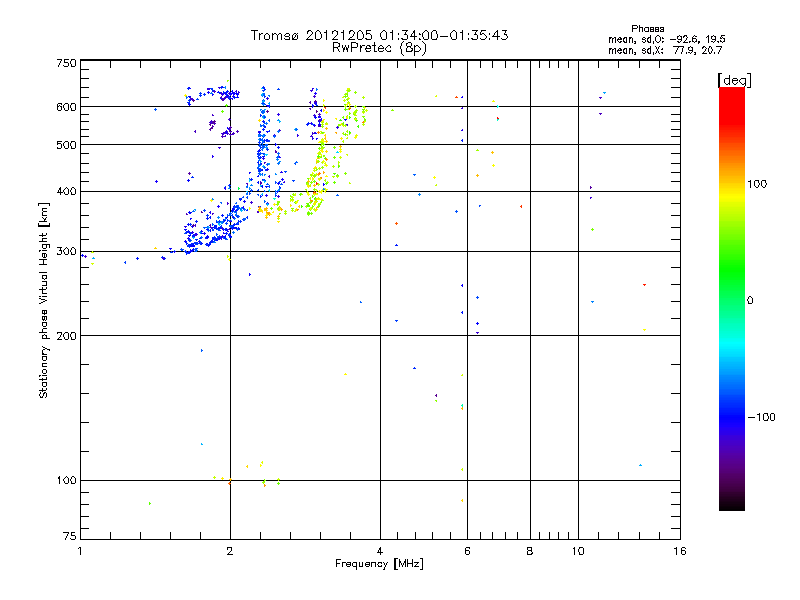Click the x-axis label '1'
The width and height of the screenshot is (800, 600).
(80, 551)
